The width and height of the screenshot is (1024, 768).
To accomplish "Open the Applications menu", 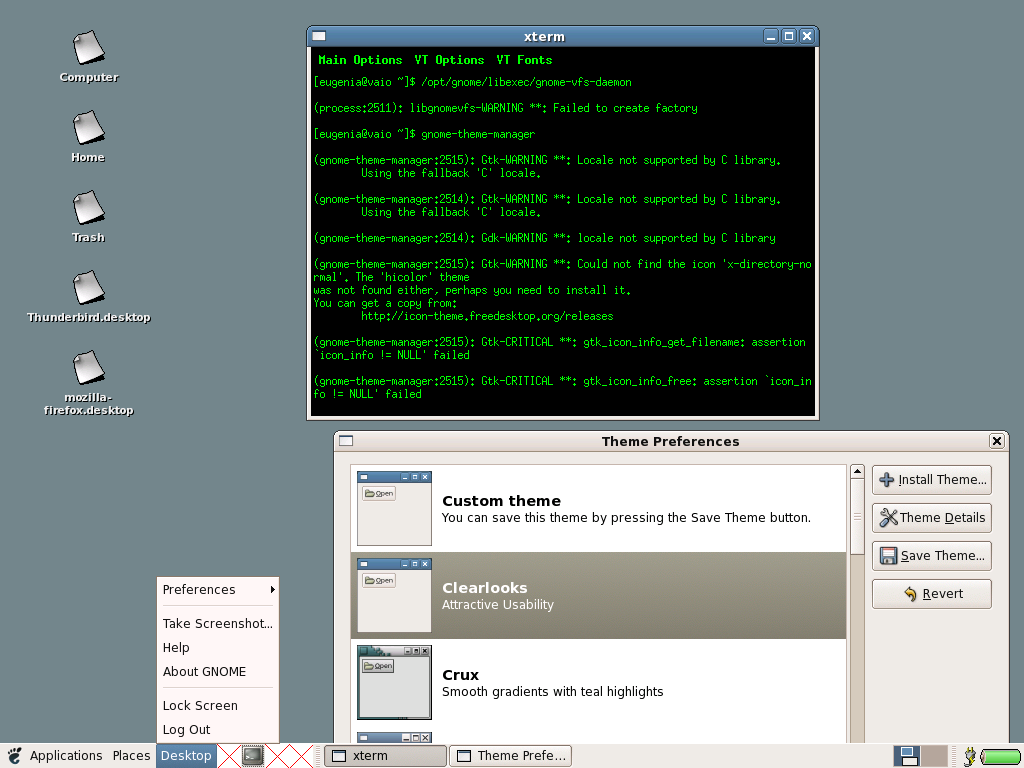I will click(66, 756).
